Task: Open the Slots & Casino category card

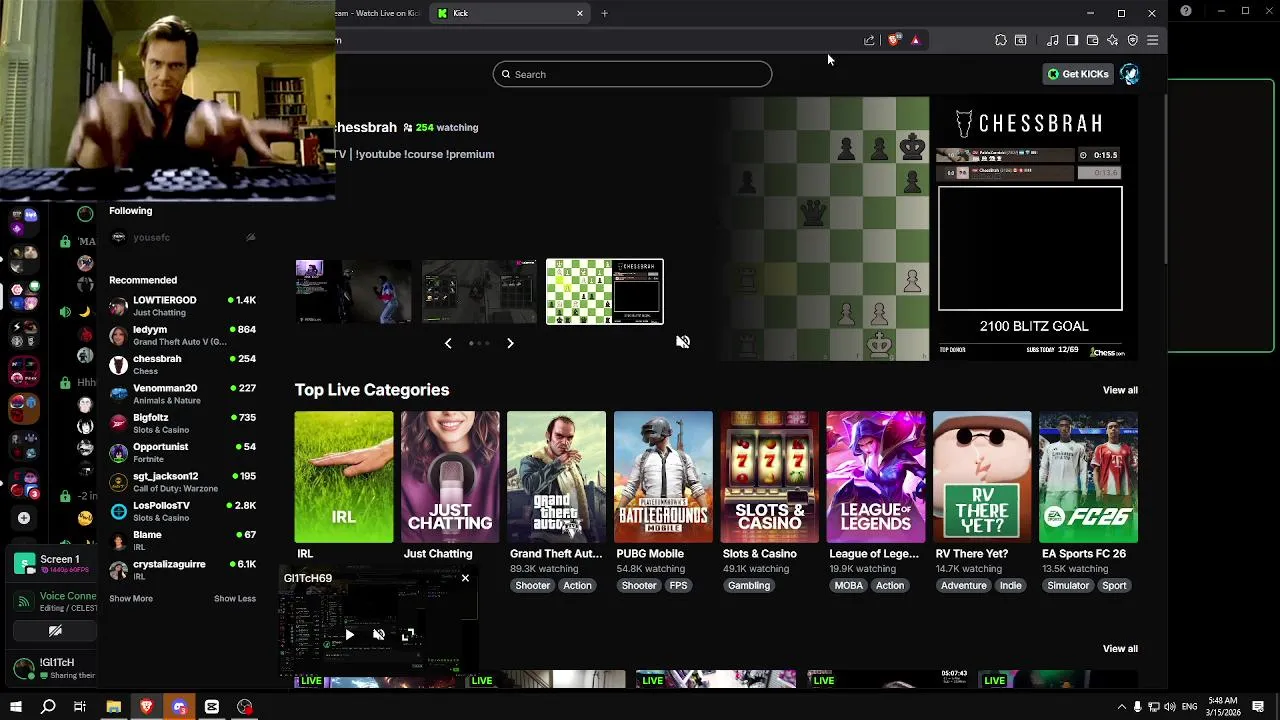Action: coord(769,477)
